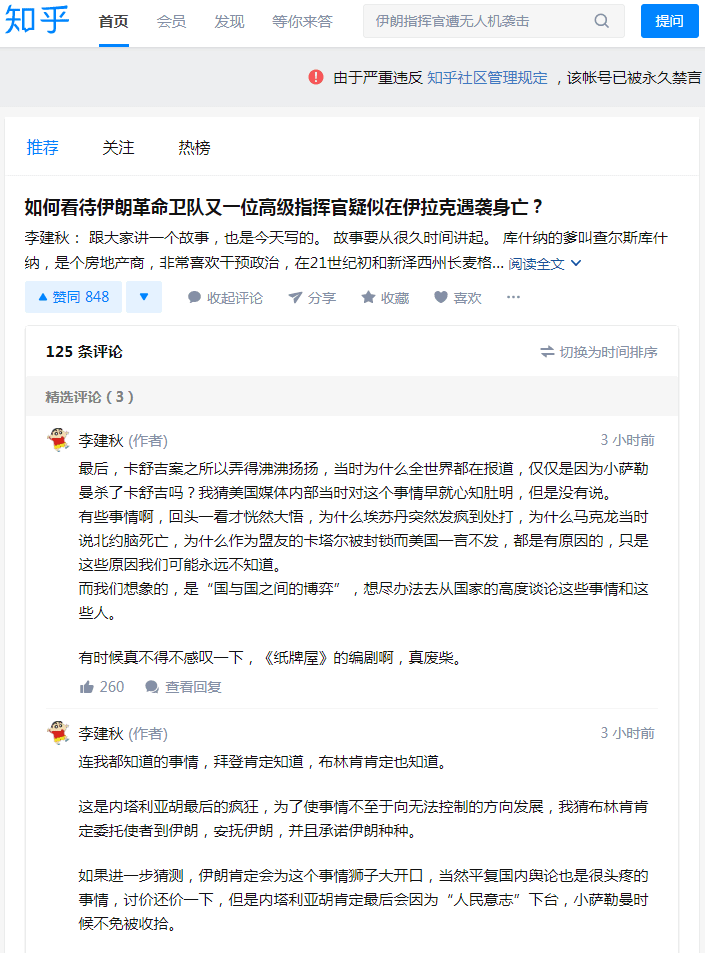The height and width of the screenshot is (953, 705).
Task: Collapse comments via 收起评论
Action: pyautogui.click(x=225, y=298)
